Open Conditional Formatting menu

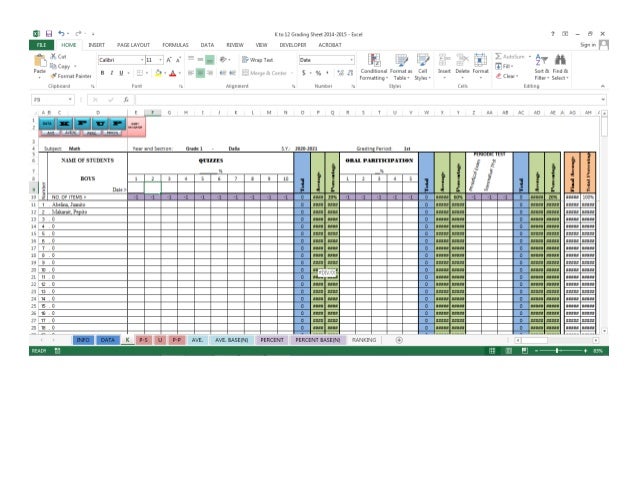coord(374,67)
